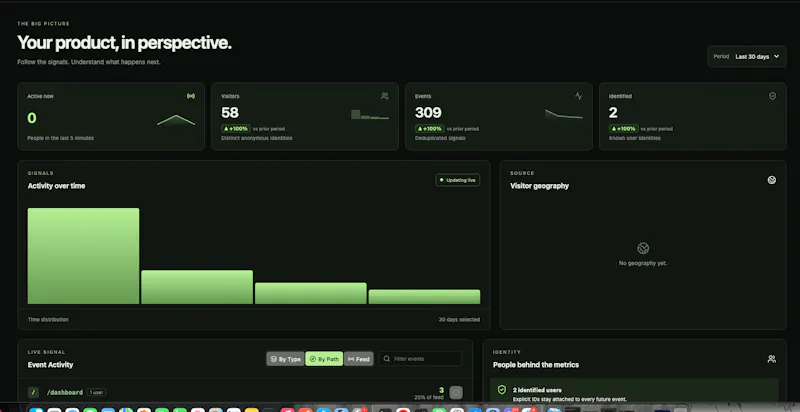The image size is (800, 412).
Task: Click the third bar in Activity over time
Action: [311, 293]
